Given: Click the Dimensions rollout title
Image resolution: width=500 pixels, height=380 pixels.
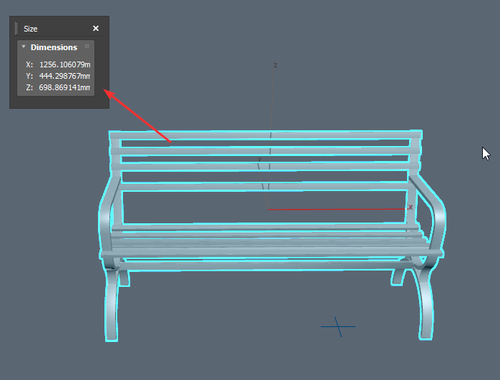Looking at the screenshot, I should (54, 47).
